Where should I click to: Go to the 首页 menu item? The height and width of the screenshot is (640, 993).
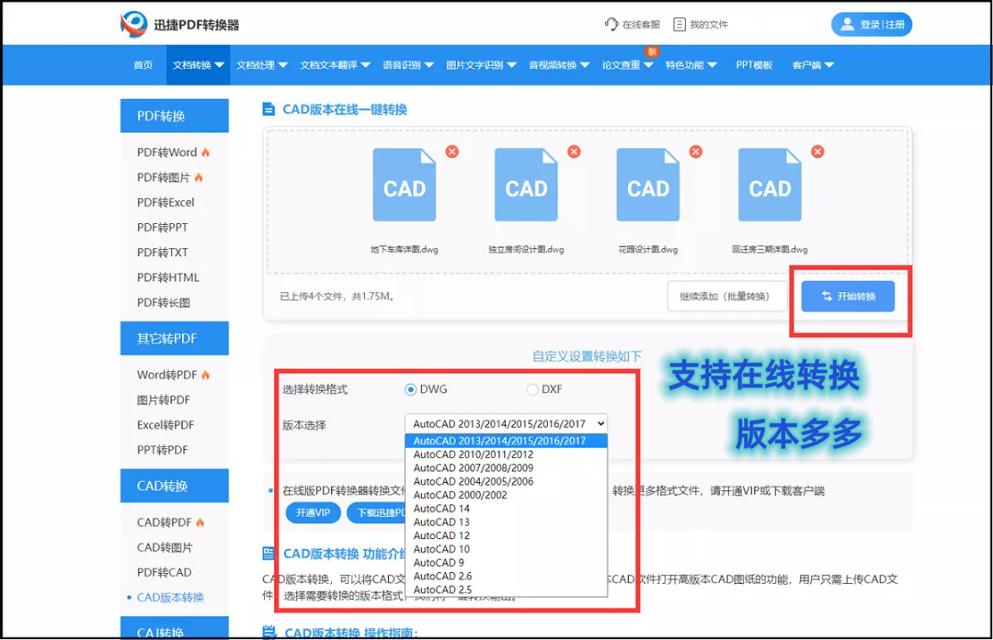pos(142,64)
